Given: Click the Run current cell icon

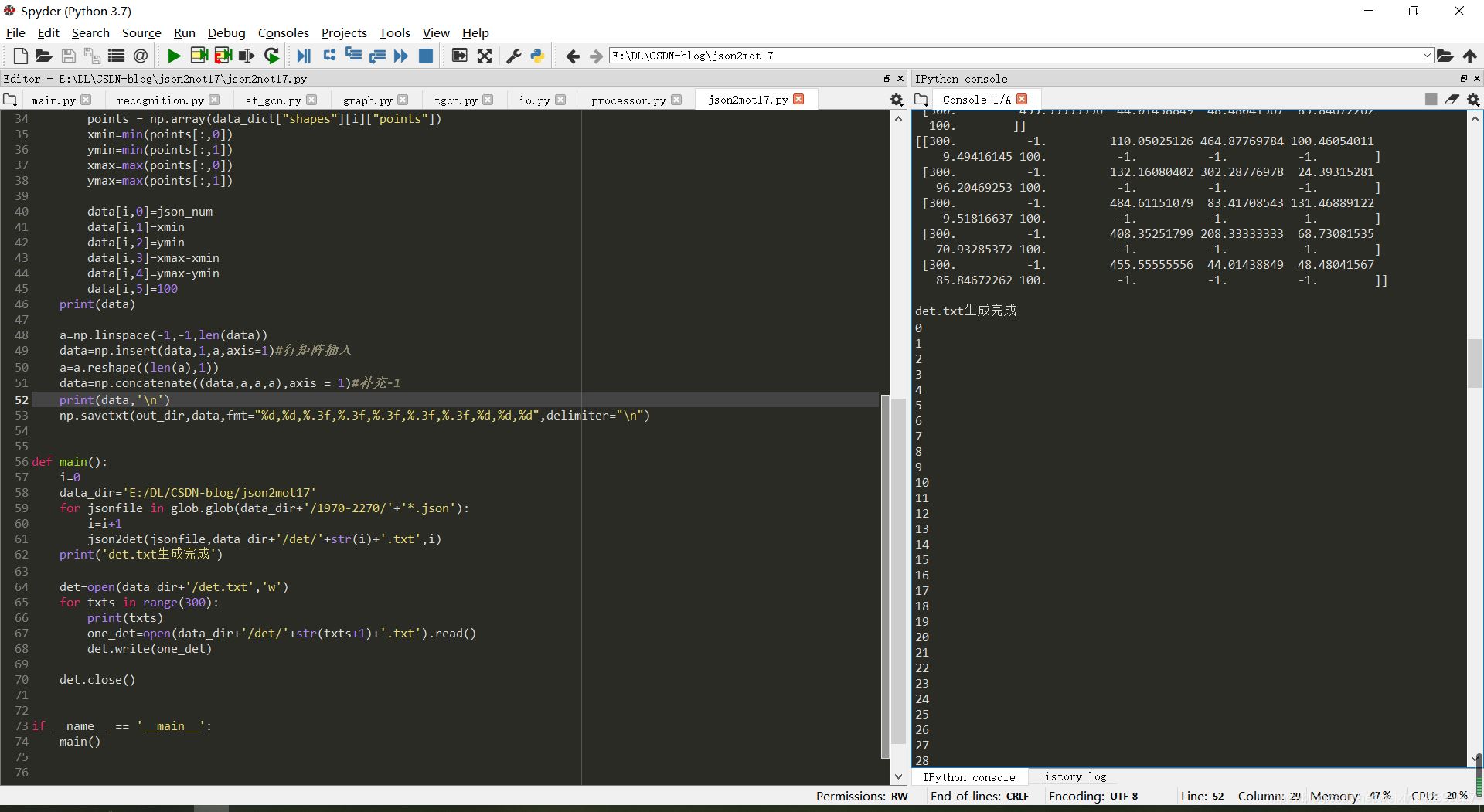Looking at the screenshot, I should pyautogui.click(x=199, y=56).
